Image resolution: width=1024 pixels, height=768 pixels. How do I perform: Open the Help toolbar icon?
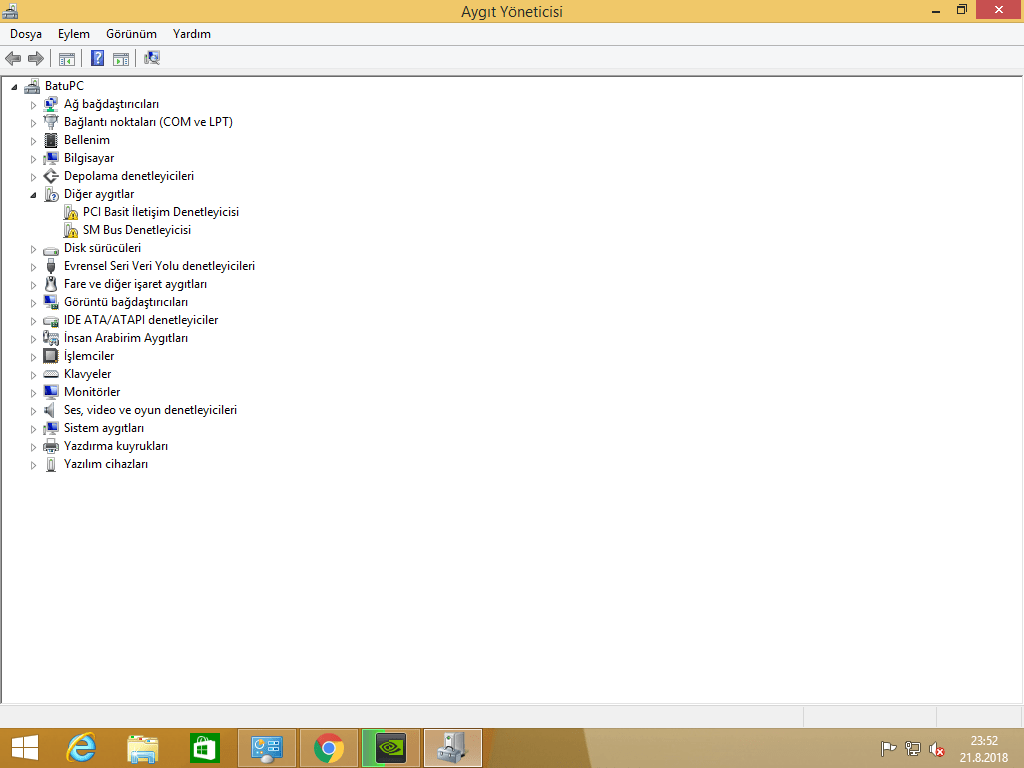[97, 59]
